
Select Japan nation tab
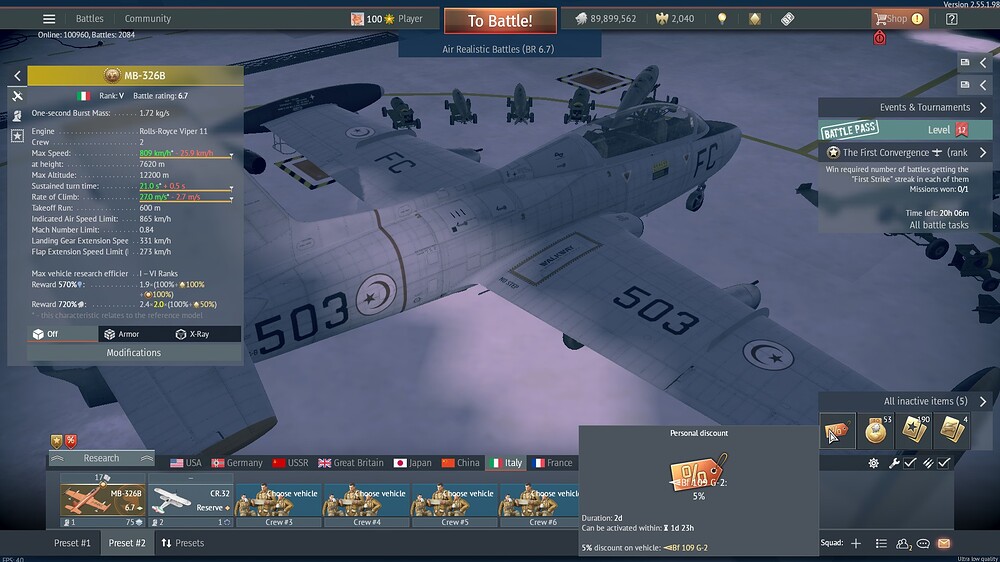413,462
